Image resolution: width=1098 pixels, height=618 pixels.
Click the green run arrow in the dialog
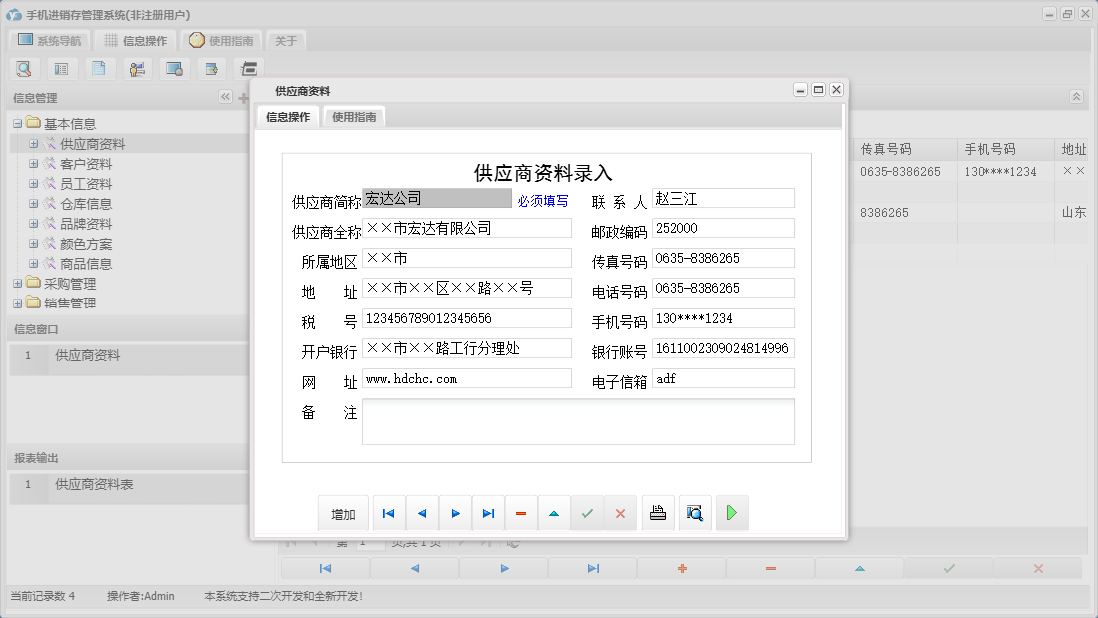[731, 512]
